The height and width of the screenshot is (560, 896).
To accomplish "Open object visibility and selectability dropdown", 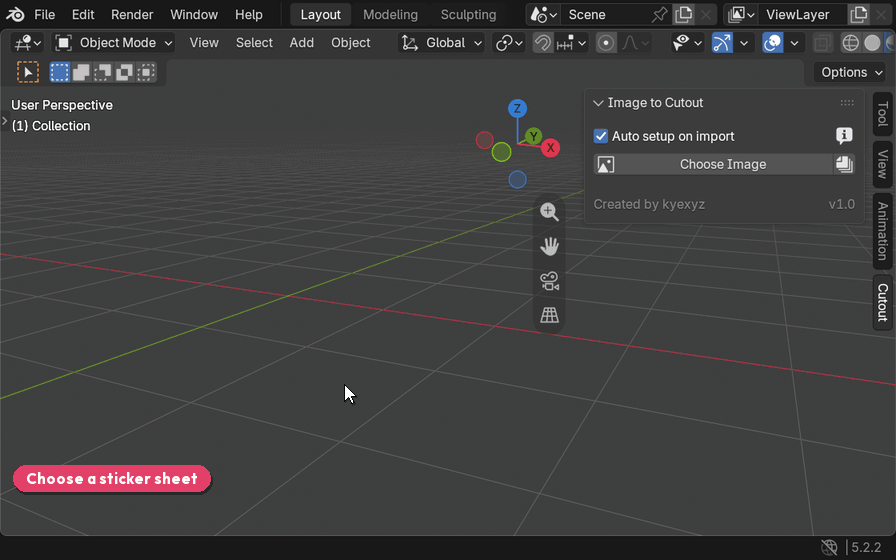I will [687, 43].
